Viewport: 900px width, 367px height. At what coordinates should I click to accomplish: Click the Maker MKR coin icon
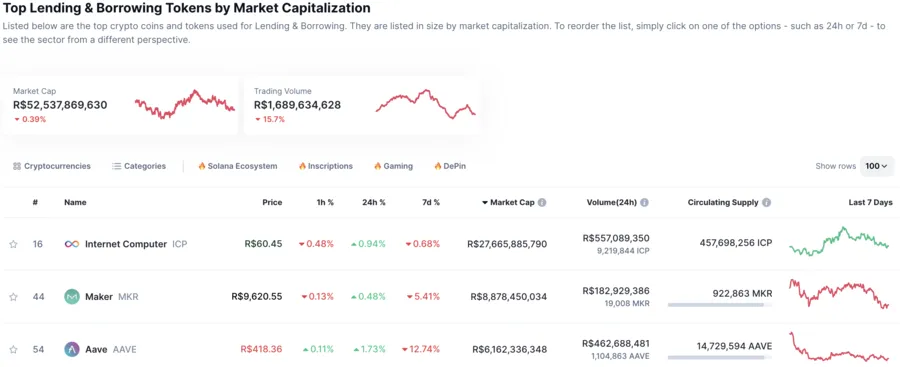tap(72, 297)
